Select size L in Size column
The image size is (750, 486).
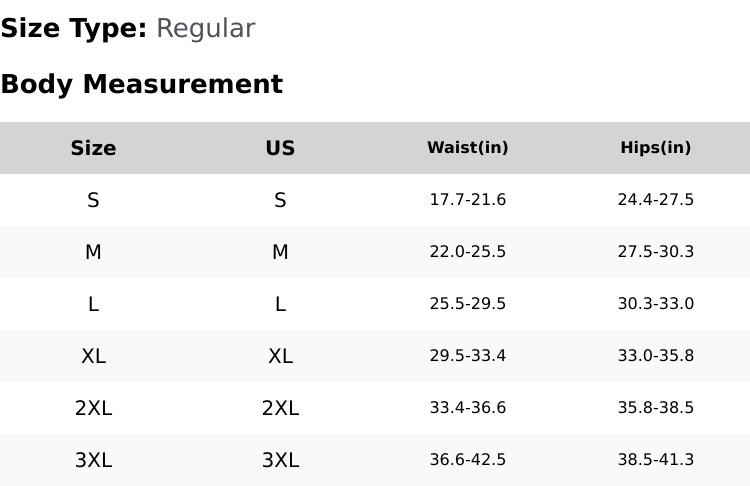point(93,304)
